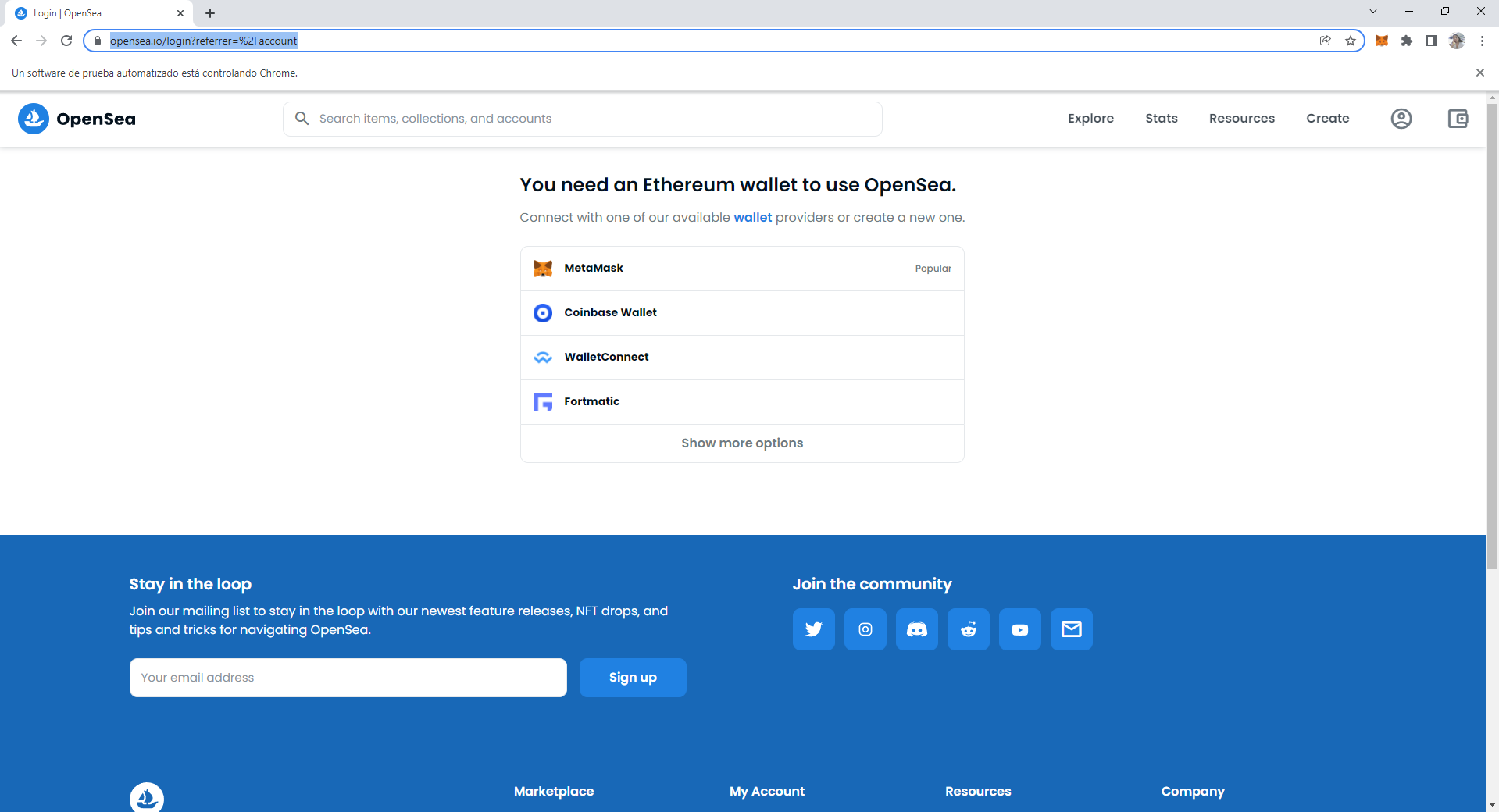Open a new browser tab

click(210, 13)
